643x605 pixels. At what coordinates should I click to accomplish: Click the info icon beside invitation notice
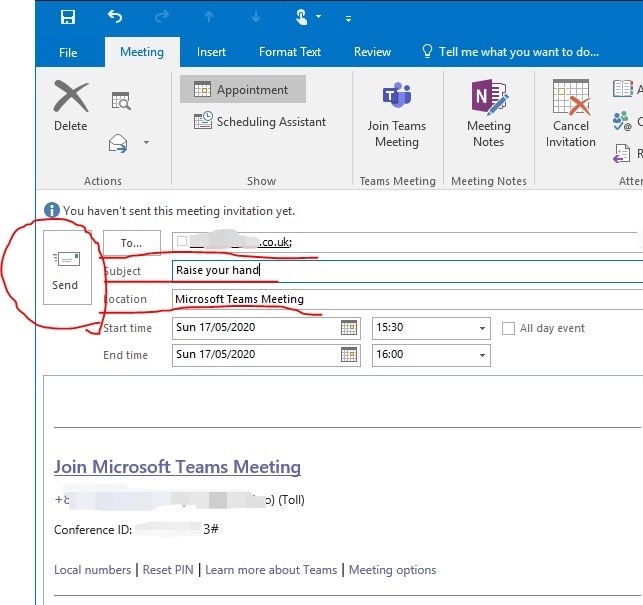(x=52, y=210)
